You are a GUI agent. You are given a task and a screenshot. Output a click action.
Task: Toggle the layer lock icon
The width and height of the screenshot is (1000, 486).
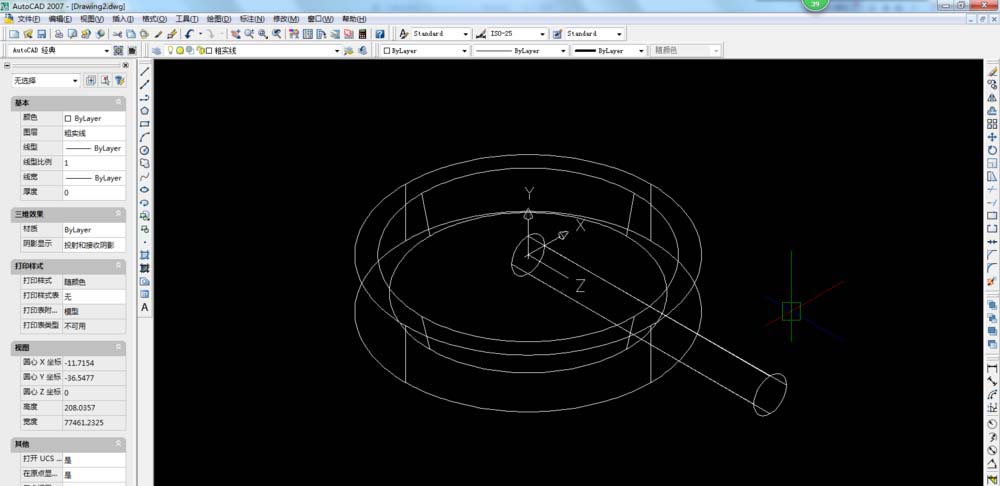coord(200,50)
